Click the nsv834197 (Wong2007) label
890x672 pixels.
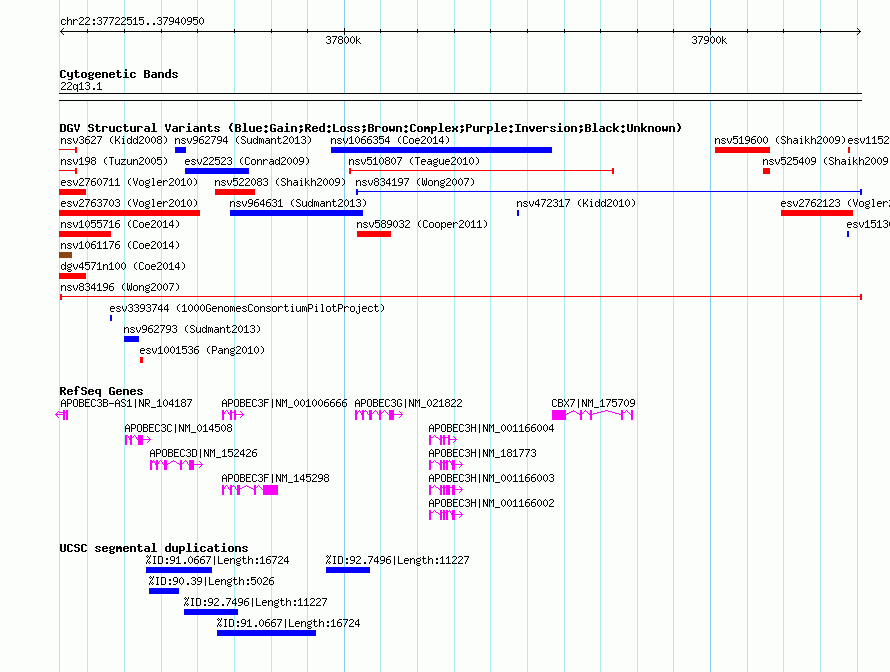tap(415, 182)
